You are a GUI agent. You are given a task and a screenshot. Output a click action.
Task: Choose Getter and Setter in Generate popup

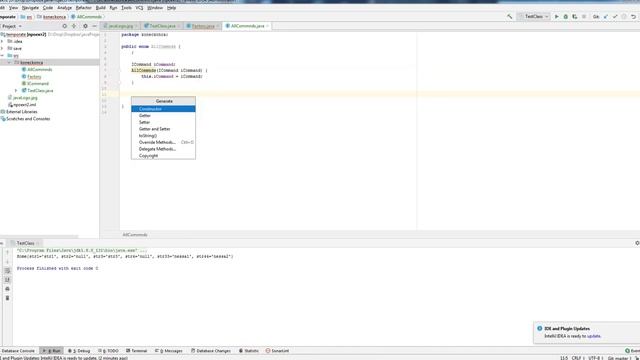tap(163, 129)
